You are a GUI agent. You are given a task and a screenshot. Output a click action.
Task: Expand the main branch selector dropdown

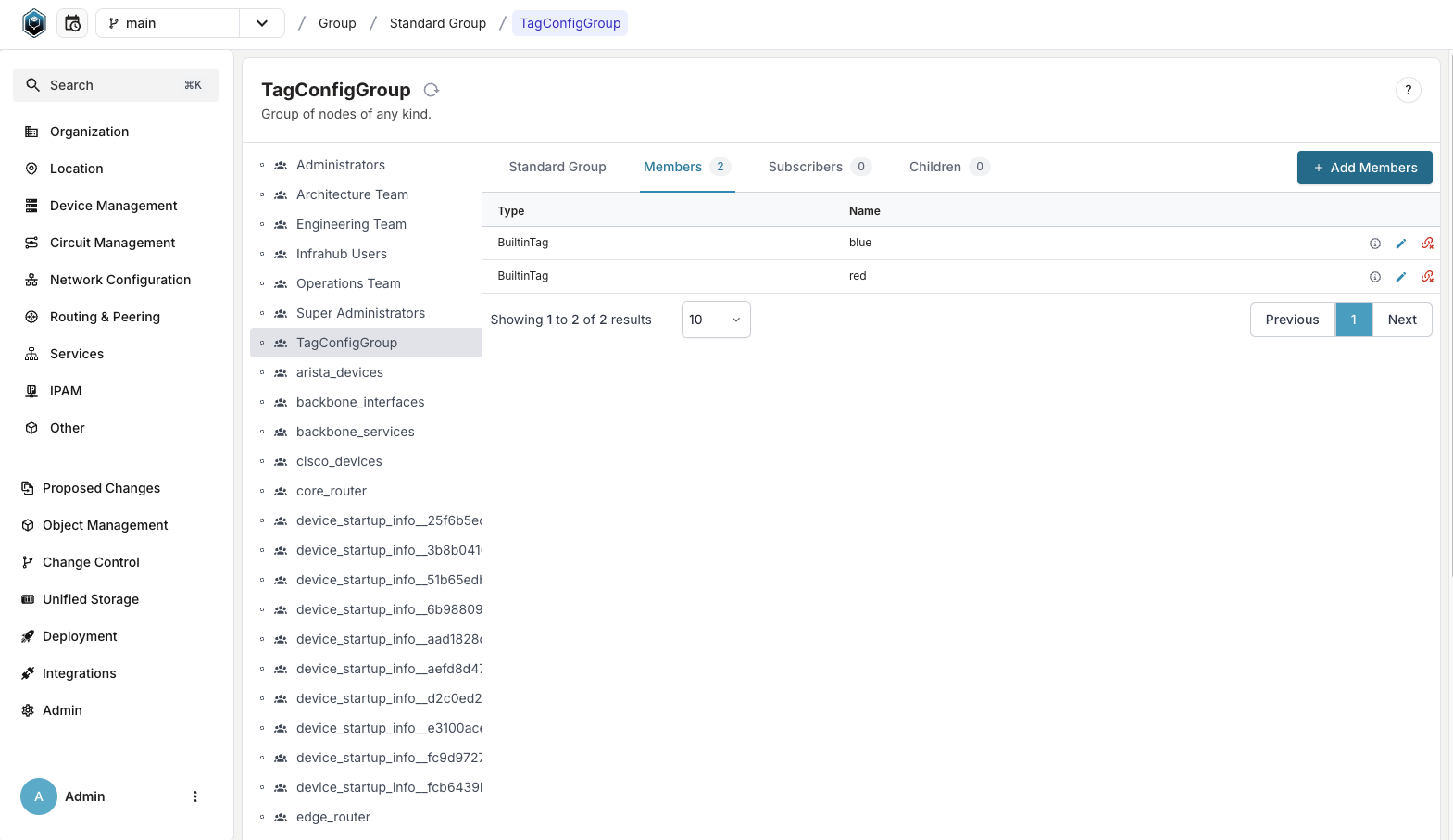262,23
